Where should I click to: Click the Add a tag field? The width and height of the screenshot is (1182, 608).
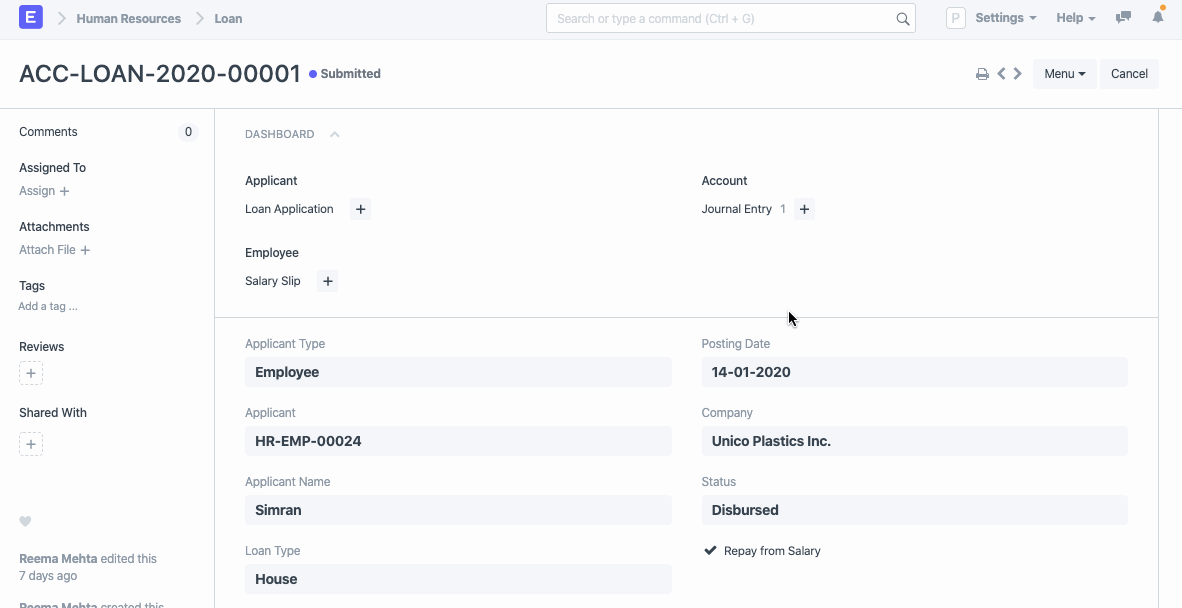click(47, 306)
